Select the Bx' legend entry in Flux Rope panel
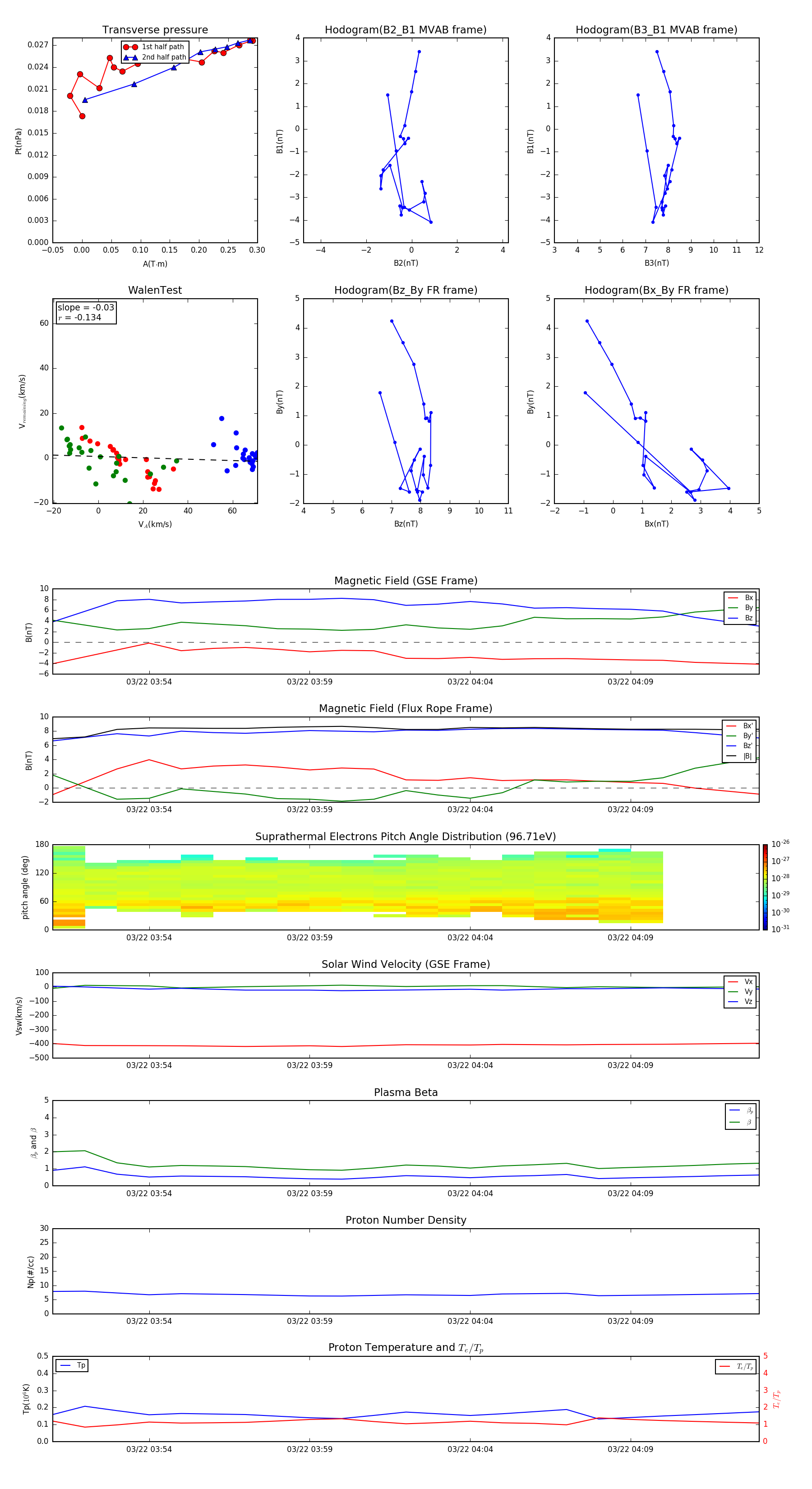 tap(739, 726)
